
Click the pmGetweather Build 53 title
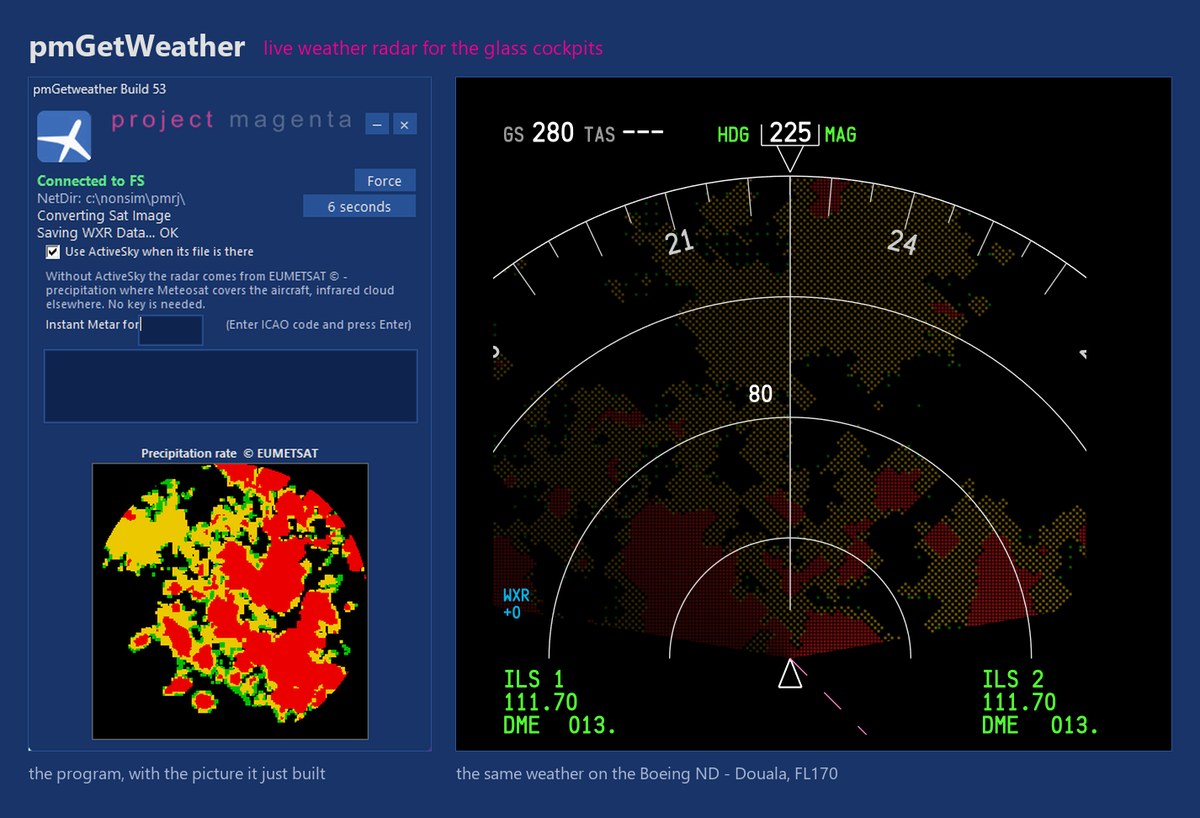click(99, 88)
